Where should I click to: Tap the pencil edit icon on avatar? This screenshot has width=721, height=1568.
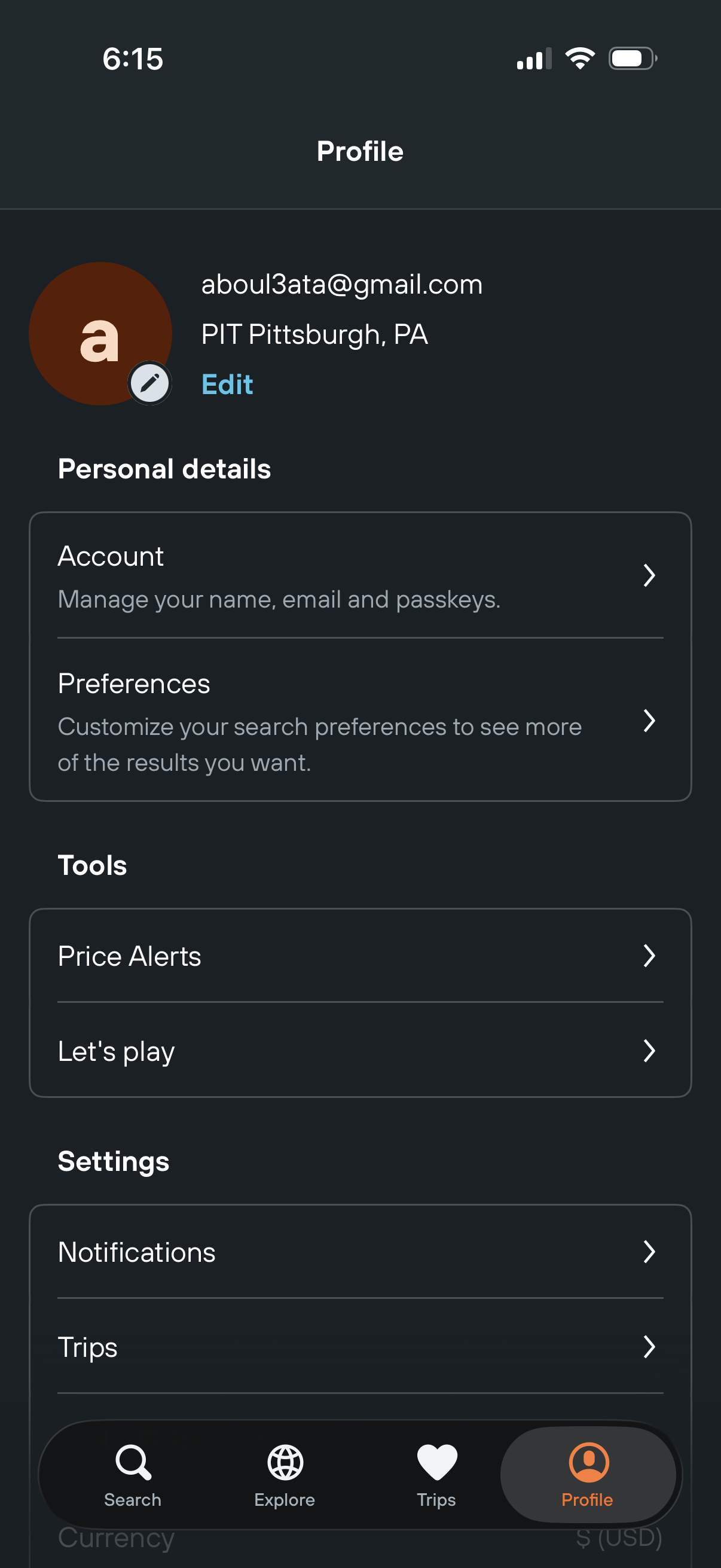click(149, 383)
